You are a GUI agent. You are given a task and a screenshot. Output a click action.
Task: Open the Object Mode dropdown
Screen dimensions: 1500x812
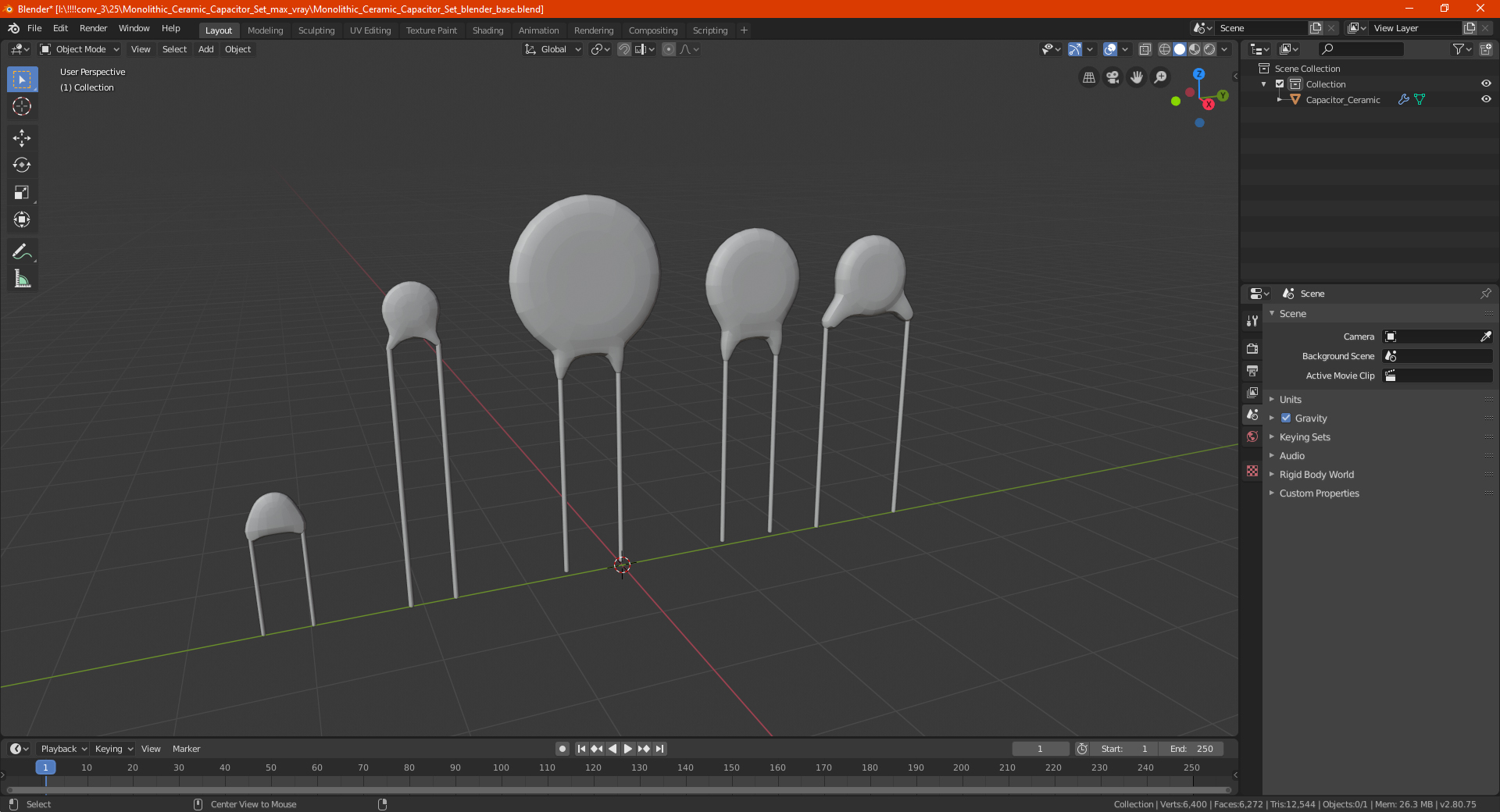[x=80, y=49]
